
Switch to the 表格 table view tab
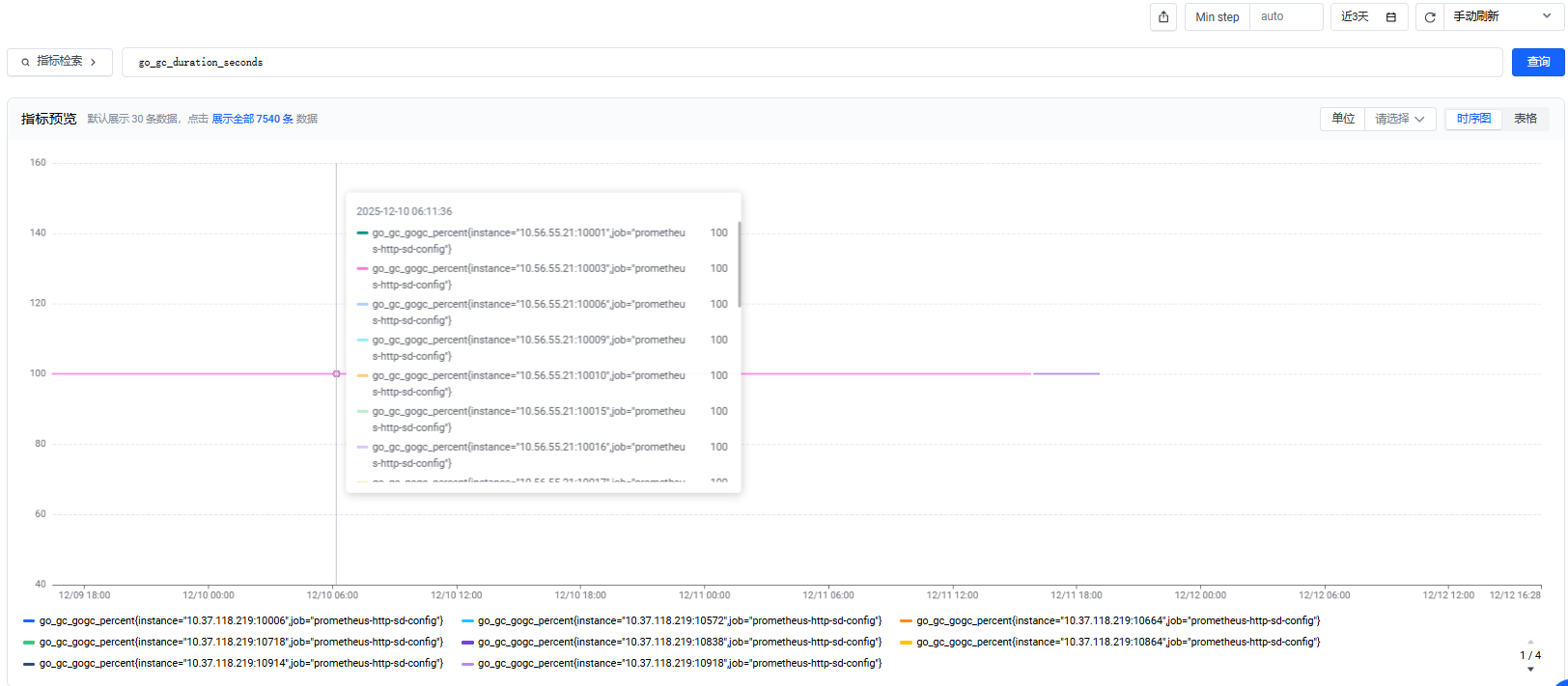click(x=1526, y=119)
